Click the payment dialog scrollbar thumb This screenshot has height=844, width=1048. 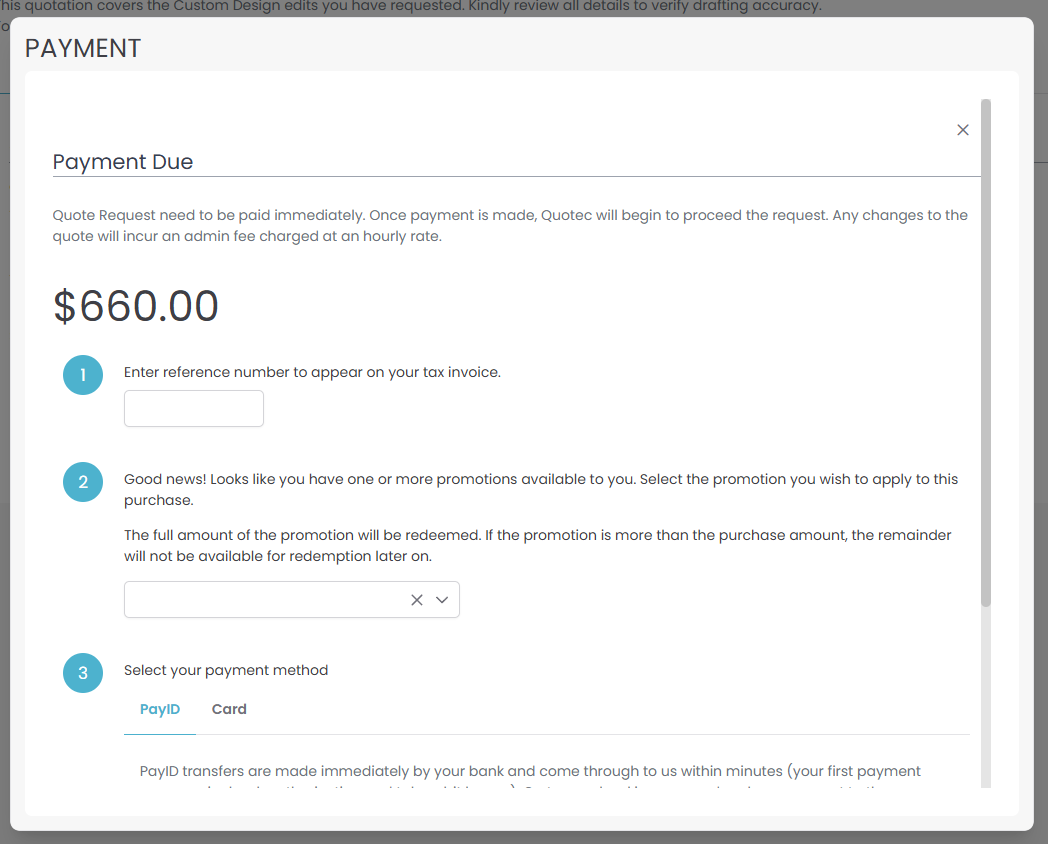tap(986, 350)
